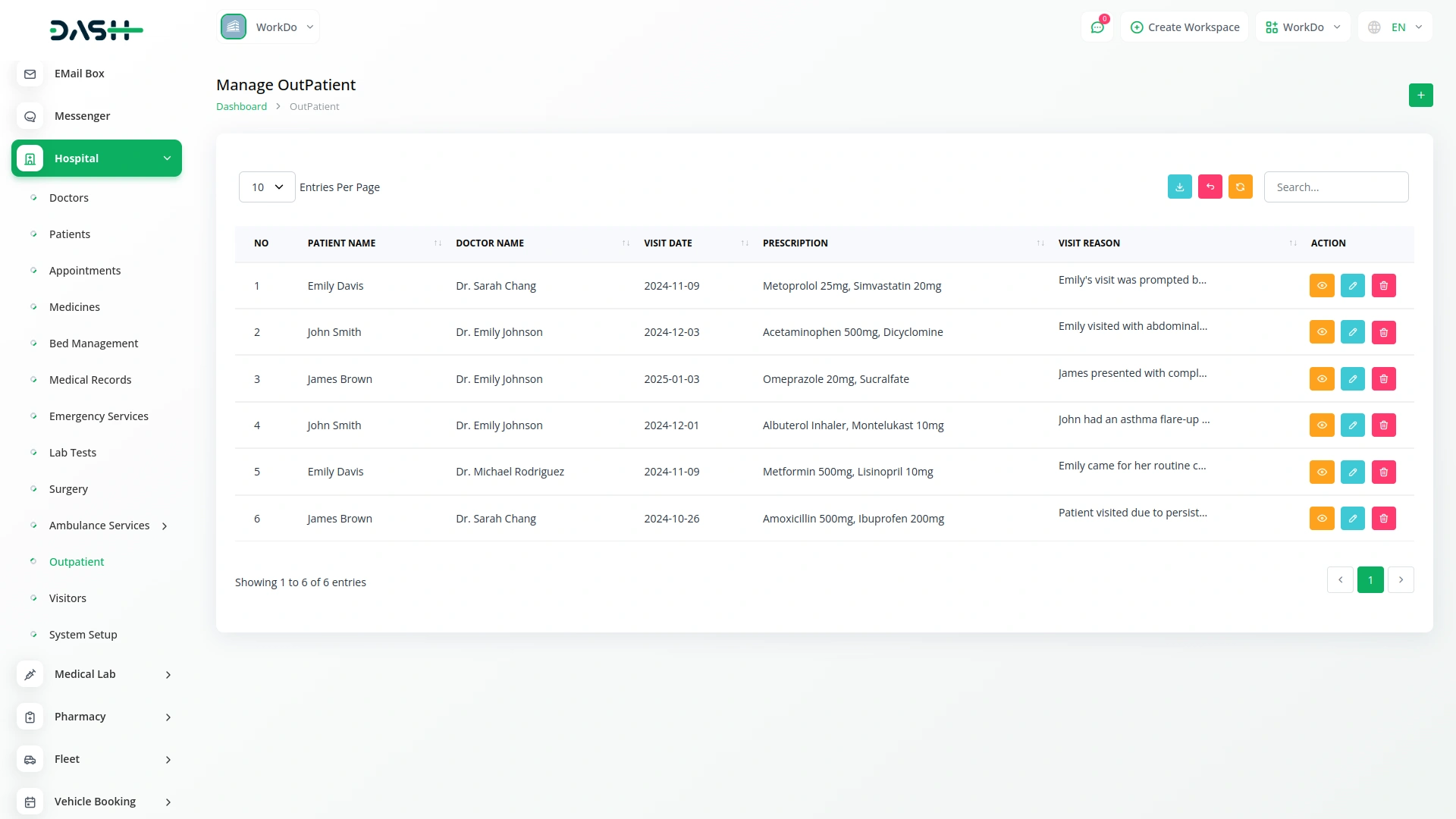Click the Search input field
This screenshot has height=819, width=1456.
point(1335,187)
